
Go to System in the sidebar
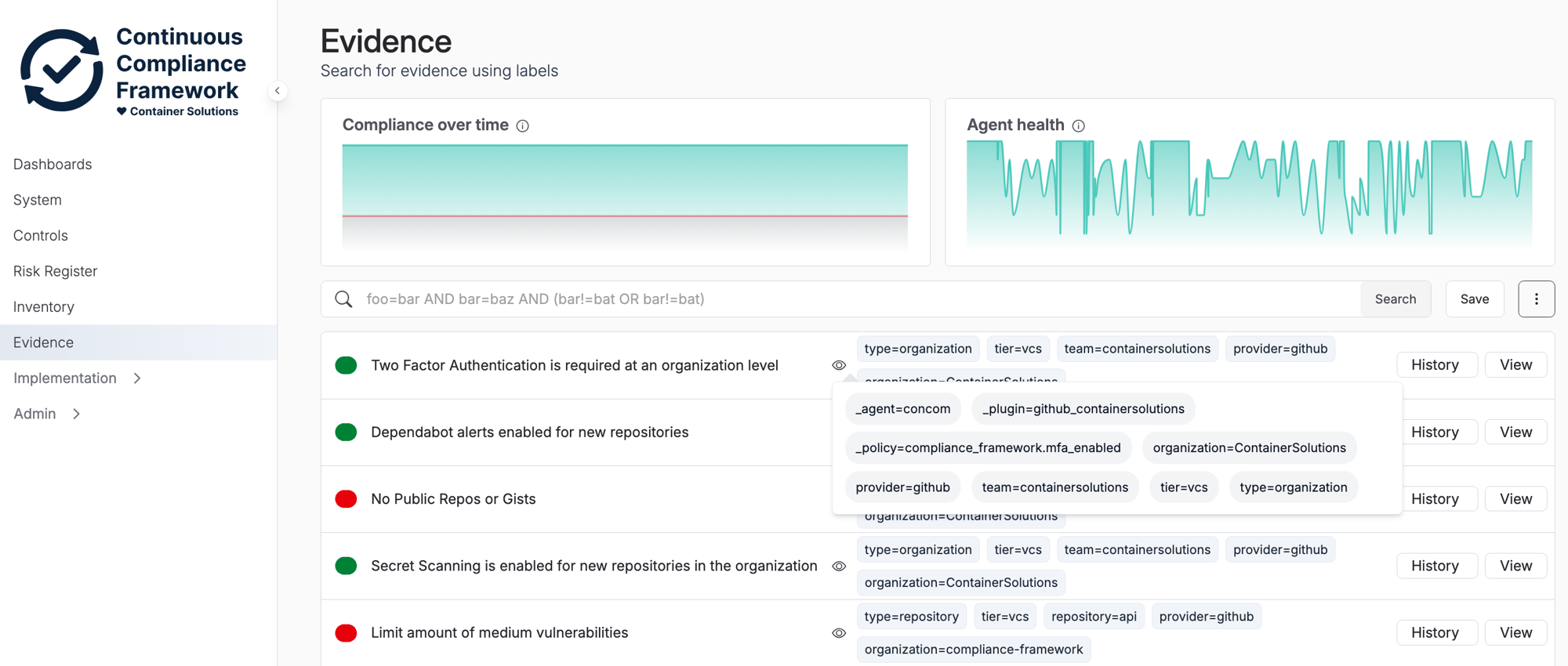click(x=38, y=200)
